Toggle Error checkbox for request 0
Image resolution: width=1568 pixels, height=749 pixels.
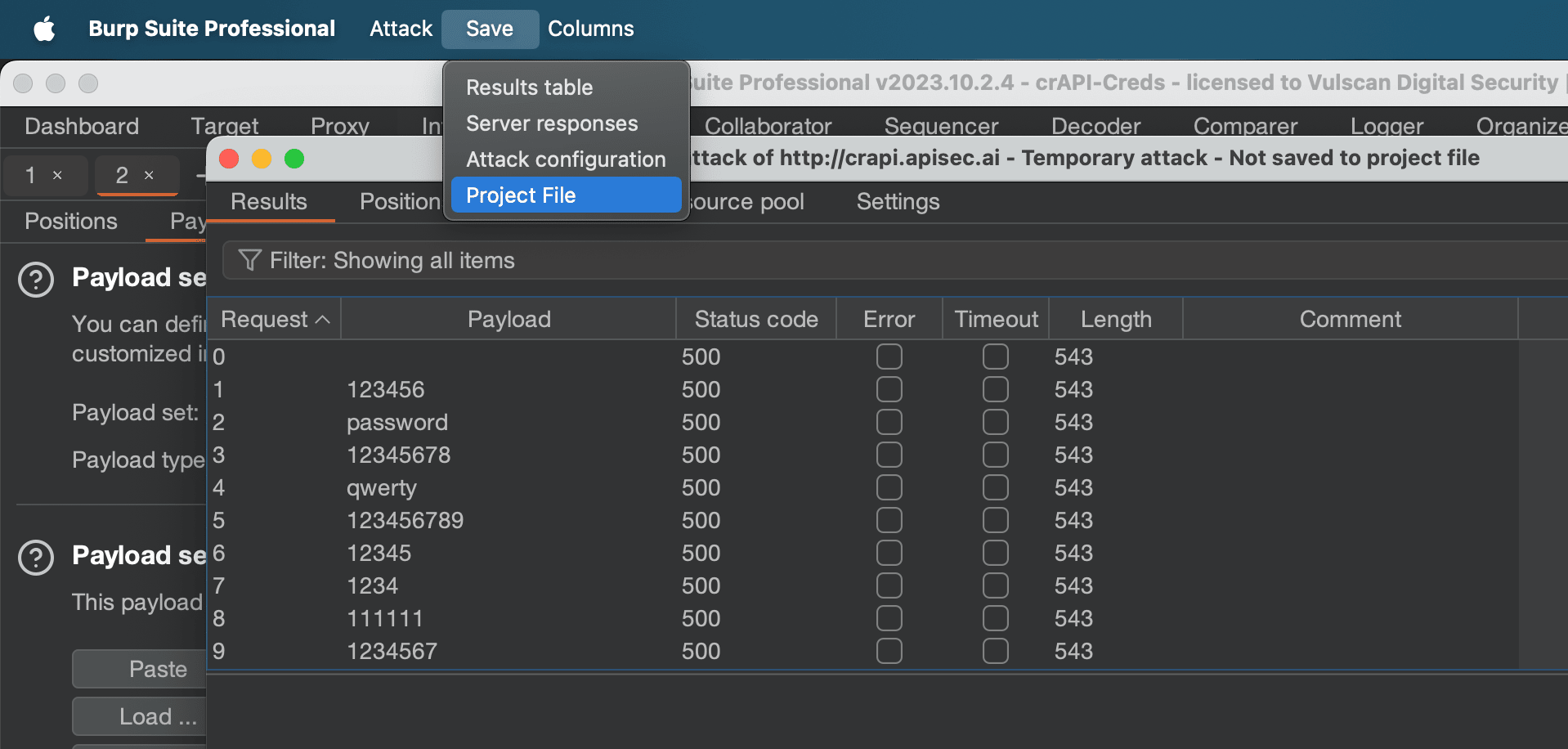pos(889,357)
